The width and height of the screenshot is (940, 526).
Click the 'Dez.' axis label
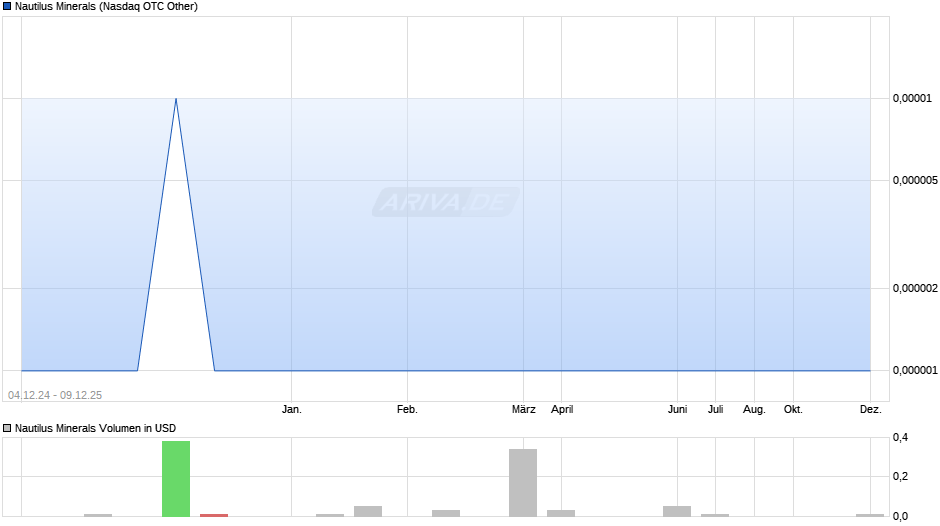870,410
